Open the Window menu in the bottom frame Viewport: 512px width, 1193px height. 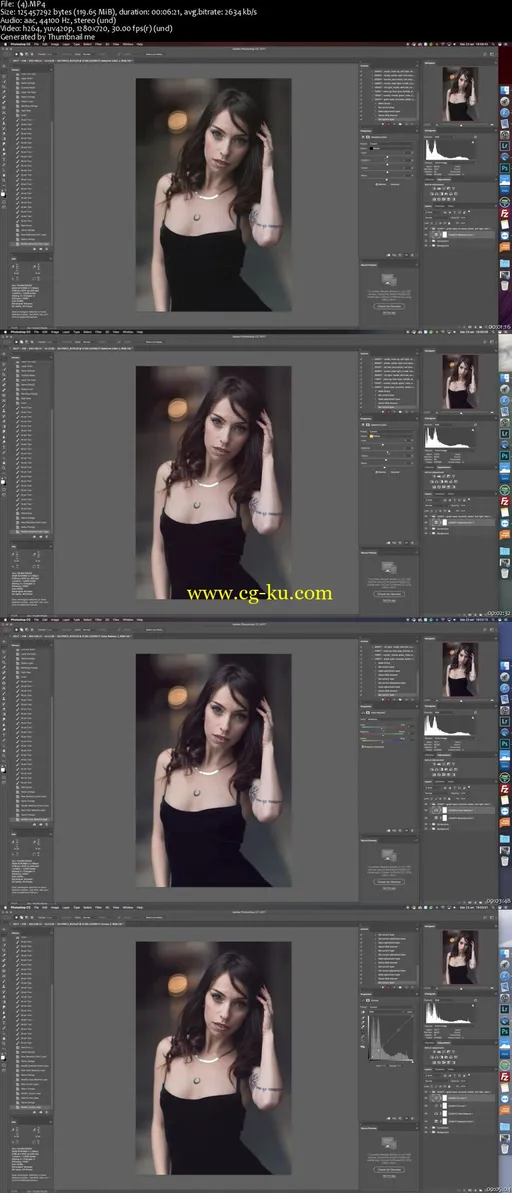point(128,906)
